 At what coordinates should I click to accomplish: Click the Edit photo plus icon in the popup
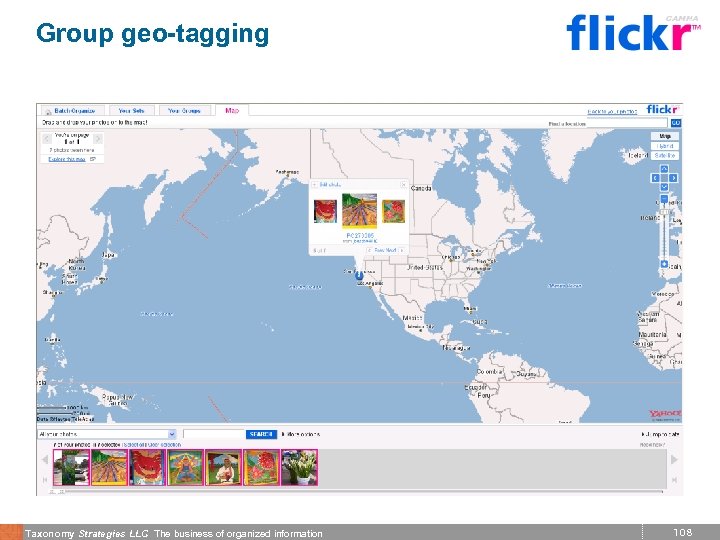(x=315, y=185)
